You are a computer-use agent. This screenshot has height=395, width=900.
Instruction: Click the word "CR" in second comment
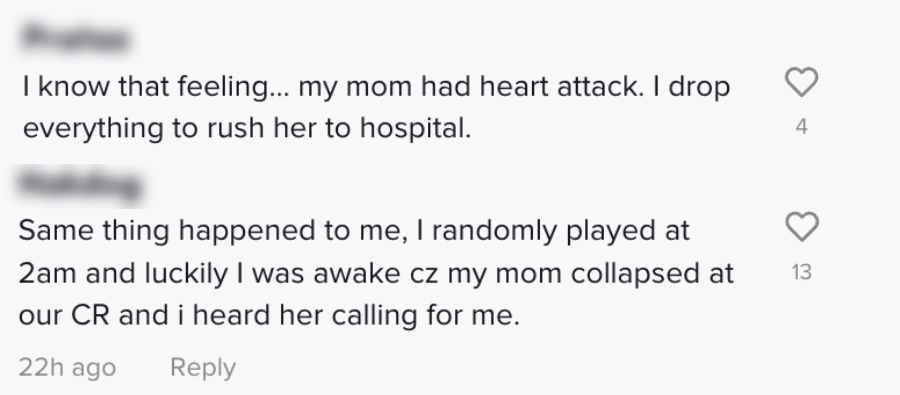(x=90, y=315)
